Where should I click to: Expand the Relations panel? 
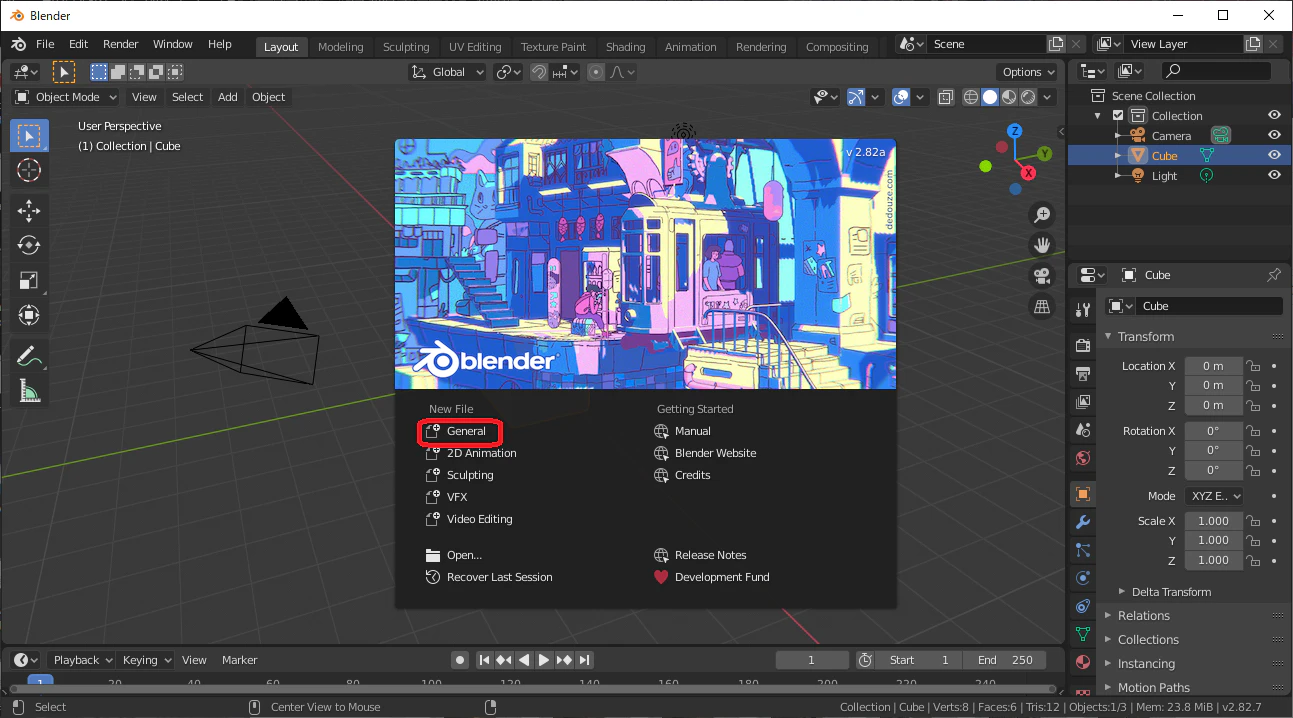(x=1144, y=616)
